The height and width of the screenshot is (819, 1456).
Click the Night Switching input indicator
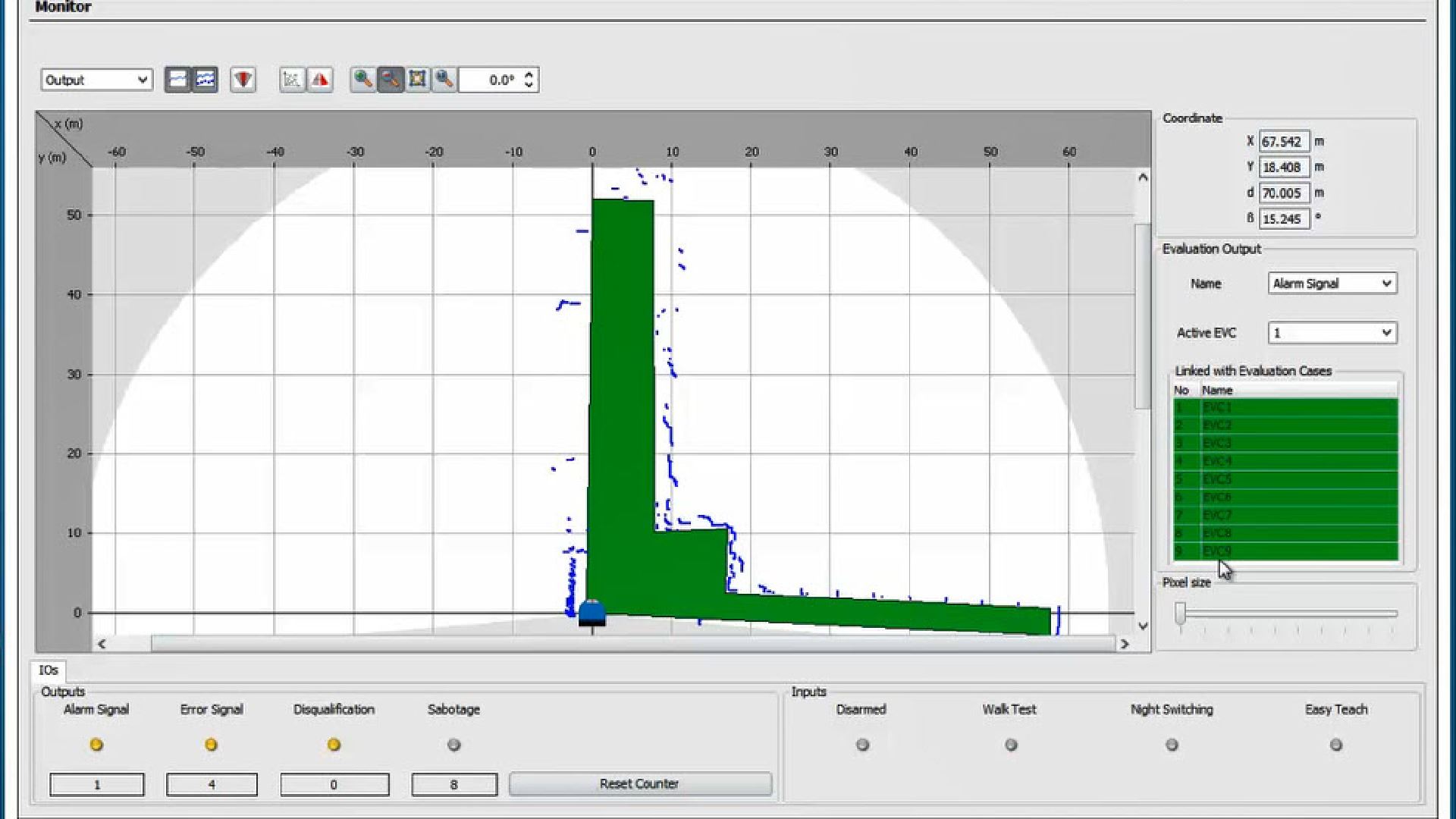[x=1172, y=745]
